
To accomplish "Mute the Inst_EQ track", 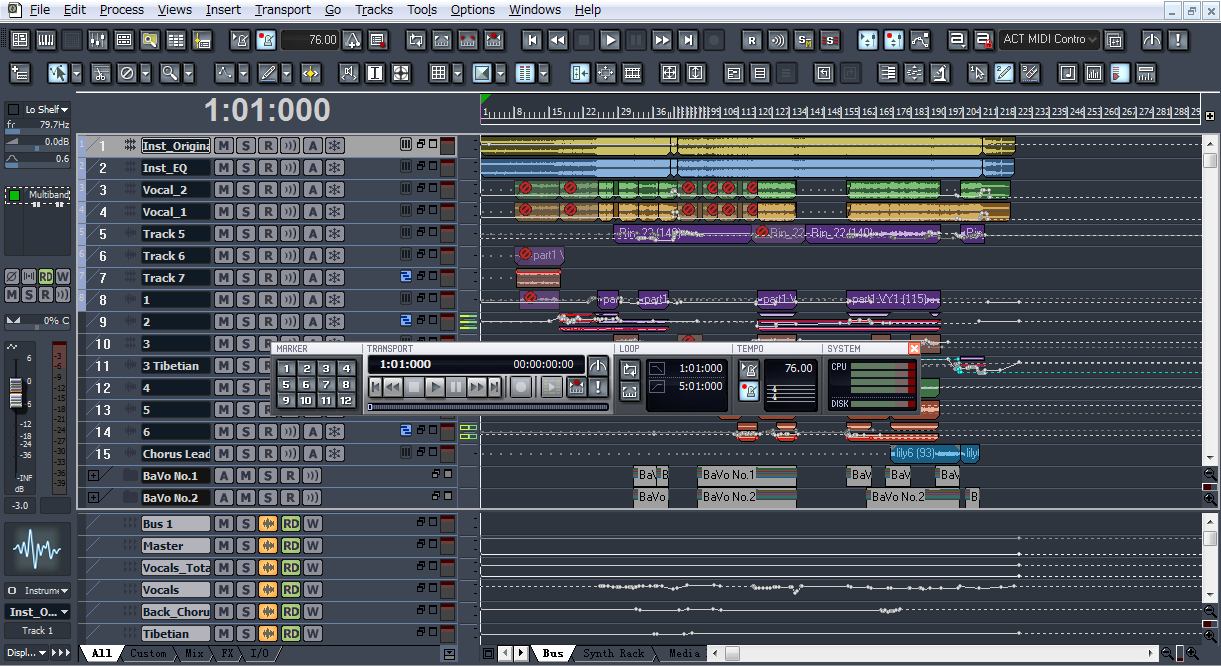I will coord(224,168).
